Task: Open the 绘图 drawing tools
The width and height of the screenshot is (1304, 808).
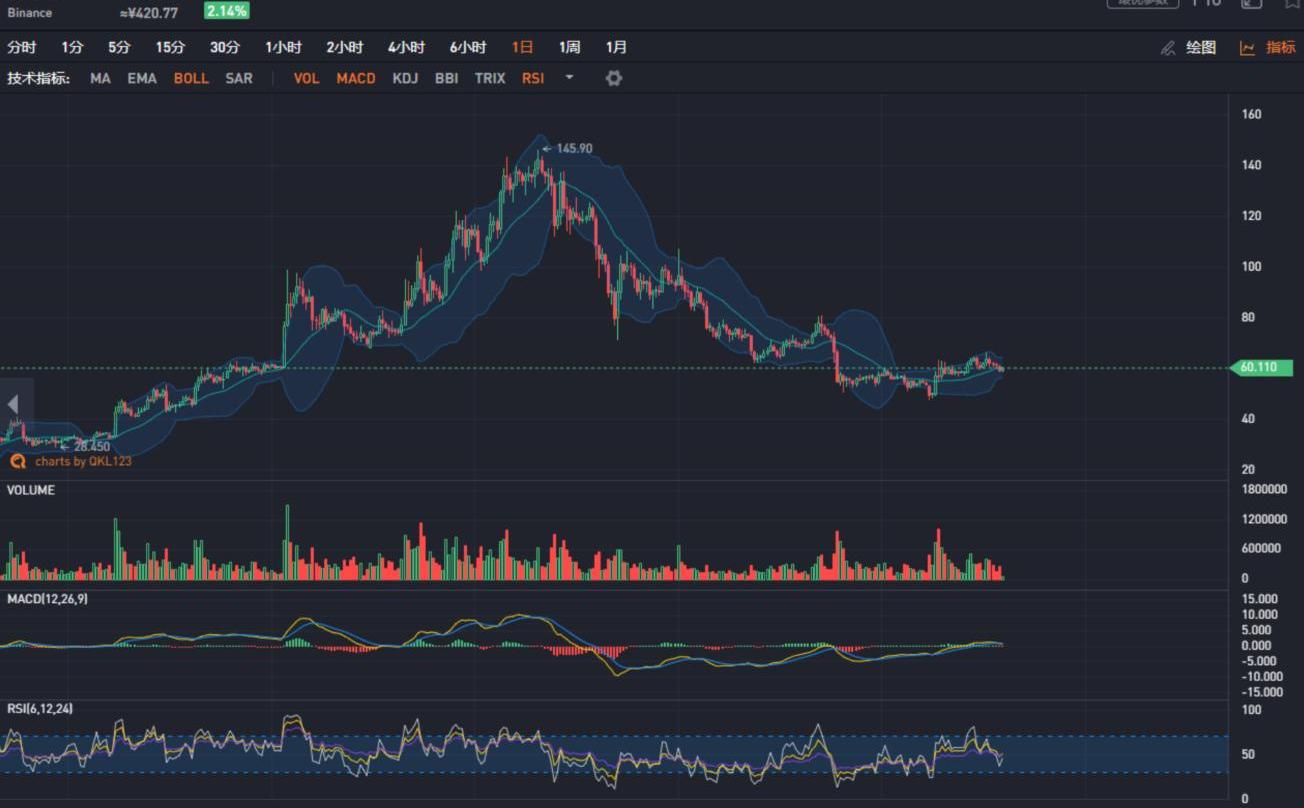Action: pos(1201,48)
